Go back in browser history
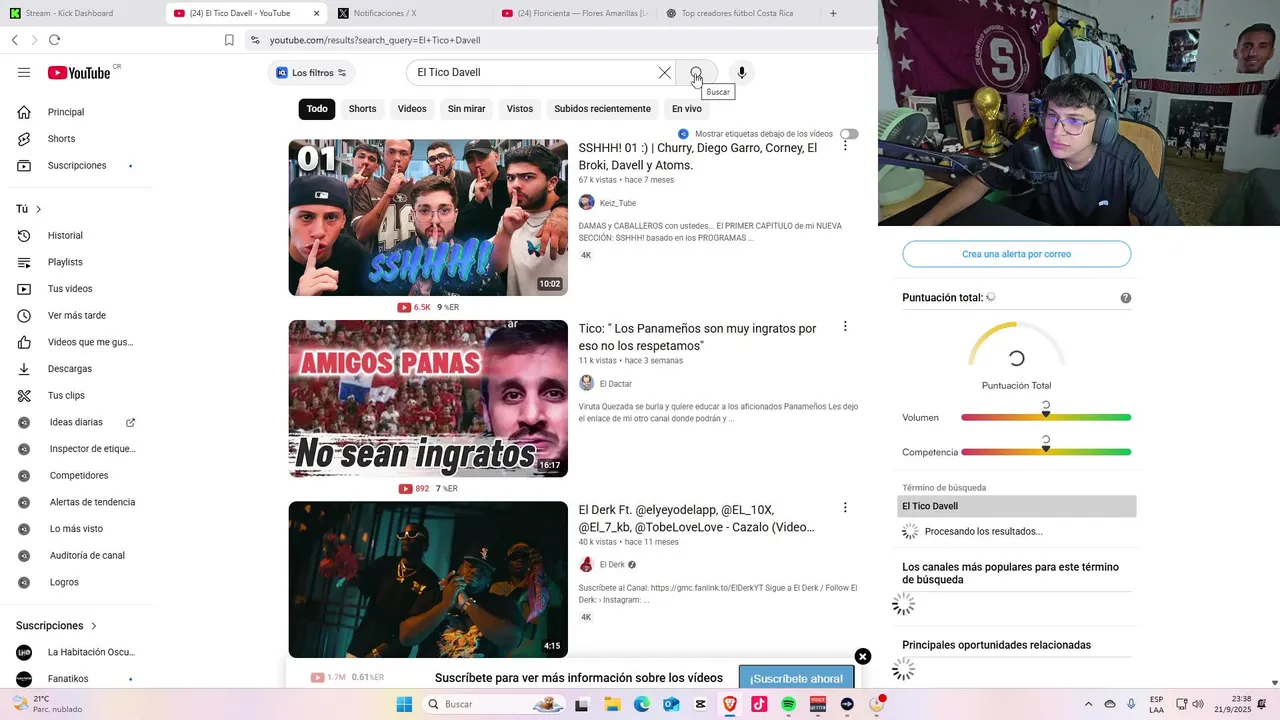Screen dimensions: 1280x720 [14, 40]
